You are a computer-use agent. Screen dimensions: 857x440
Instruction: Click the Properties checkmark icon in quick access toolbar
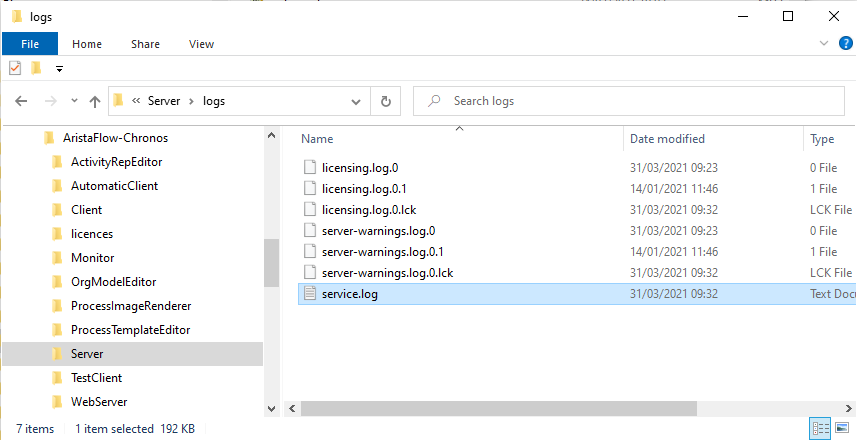pyautogui.click(x=15, y=68)
